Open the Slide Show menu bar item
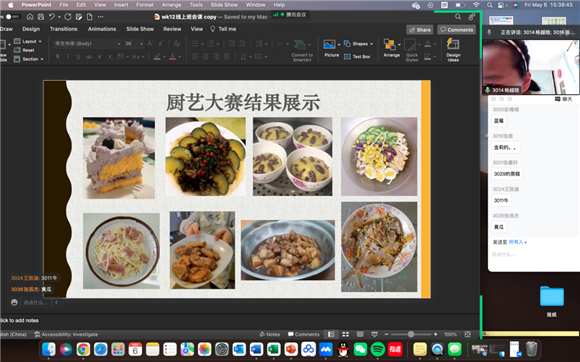580x362 pixels. (224, 5)
